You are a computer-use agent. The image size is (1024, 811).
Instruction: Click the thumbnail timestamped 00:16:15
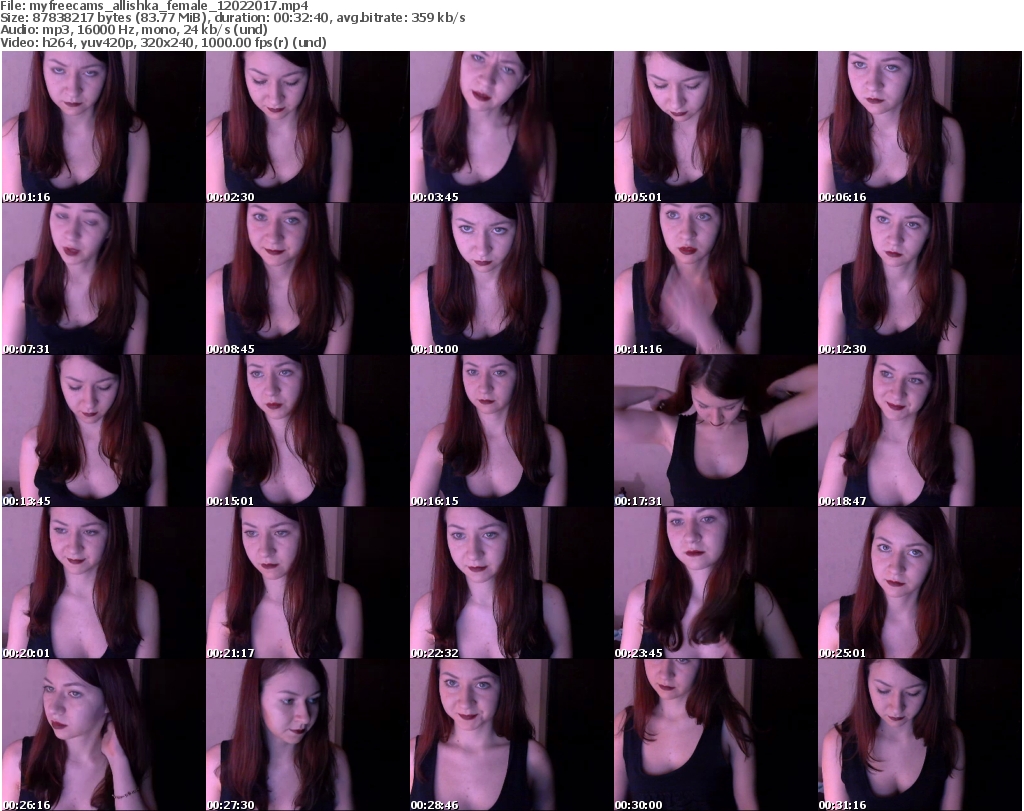(511, 431)
